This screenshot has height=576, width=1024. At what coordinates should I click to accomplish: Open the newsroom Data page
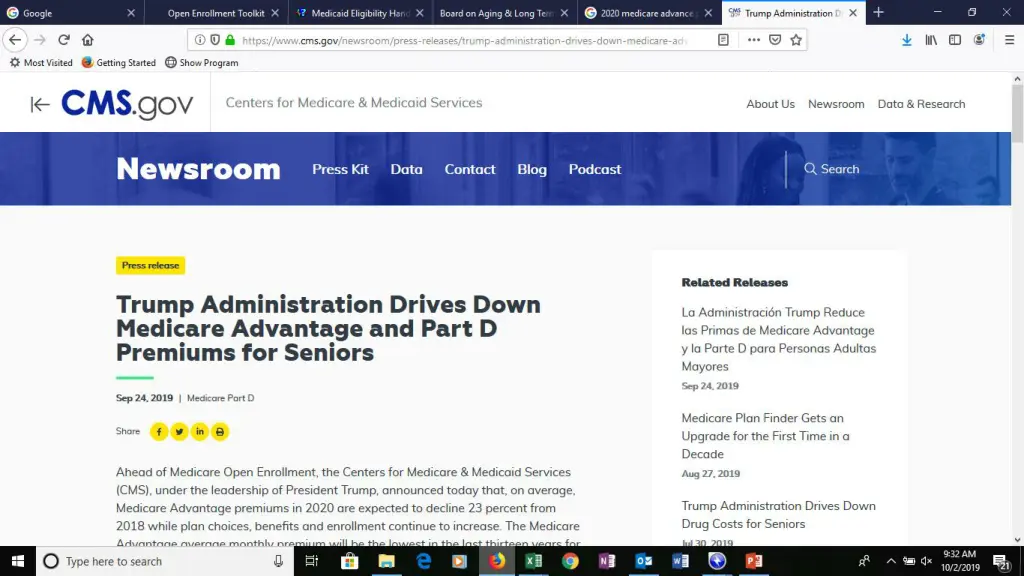pos(406,169)
